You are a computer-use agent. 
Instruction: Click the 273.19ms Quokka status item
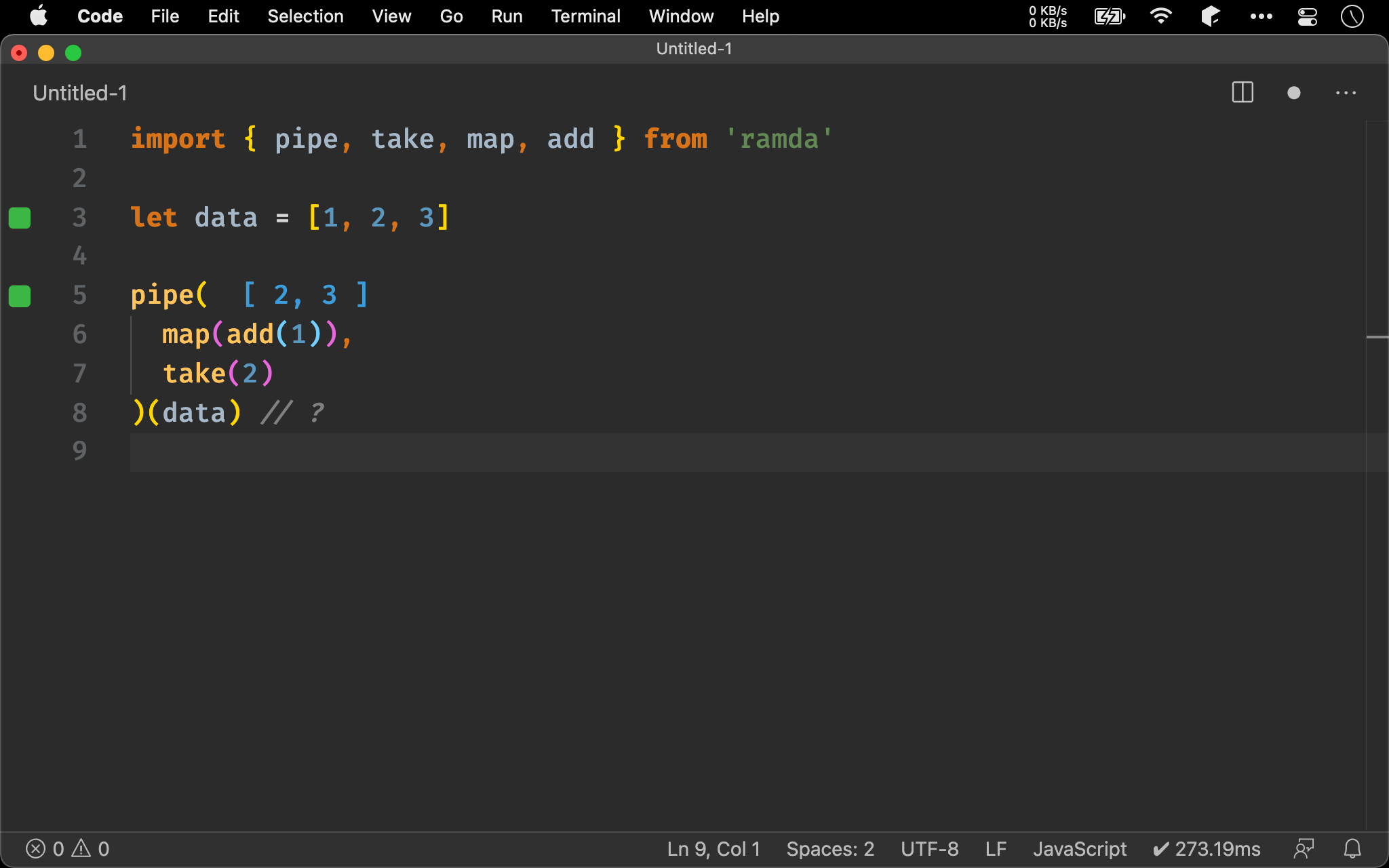[1207, 849]
